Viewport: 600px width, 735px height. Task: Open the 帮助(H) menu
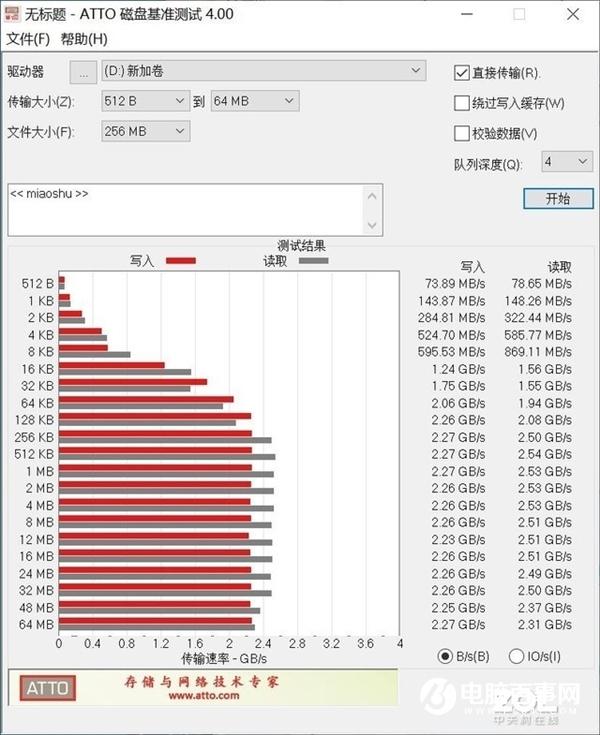[x=84, y=39]
